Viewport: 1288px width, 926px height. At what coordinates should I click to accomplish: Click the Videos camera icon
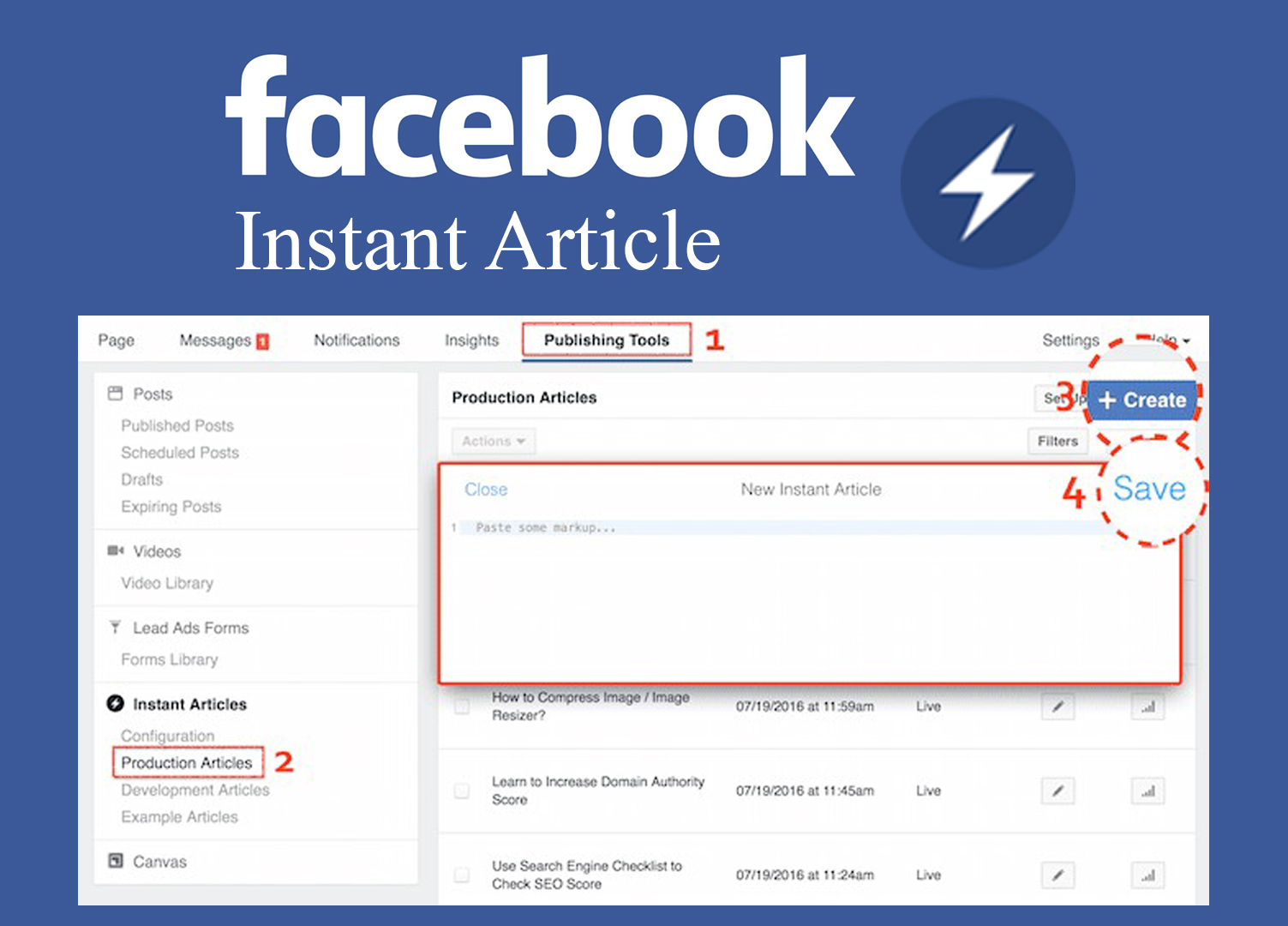tap(115, 550)
